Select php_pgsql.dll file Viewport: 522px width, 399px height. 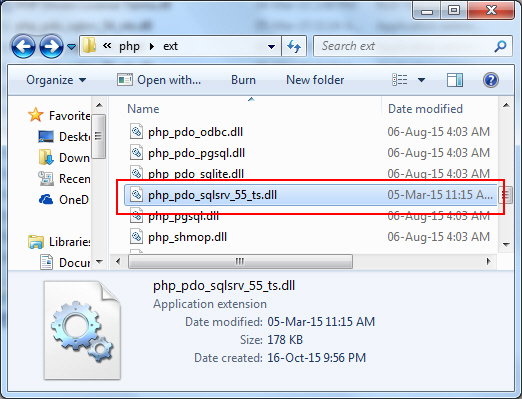[183, 217]
